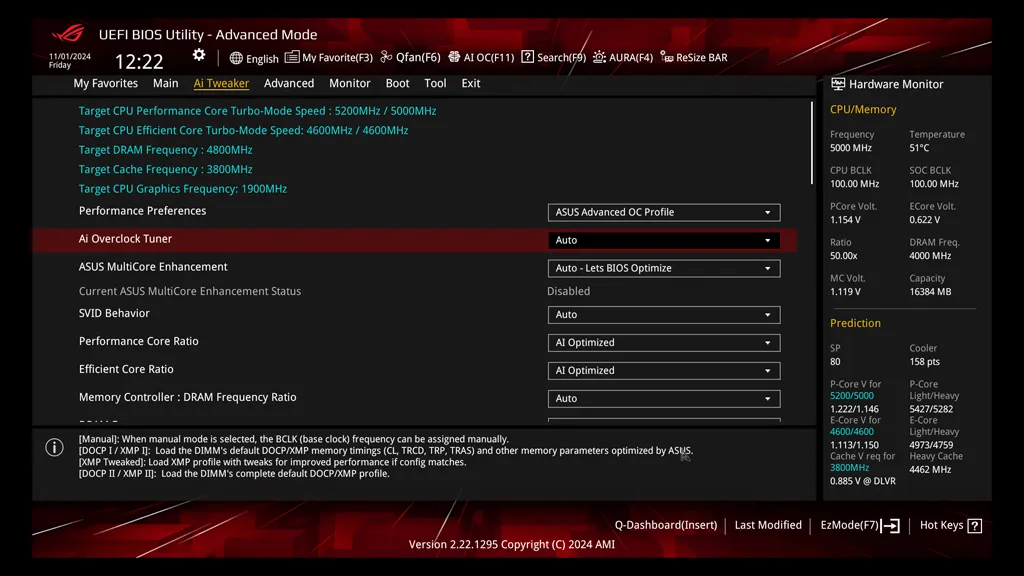The height and width of the screenshot is (576, 1024).
Task: Switch to the Advanced tab
Action: point(289,84)
